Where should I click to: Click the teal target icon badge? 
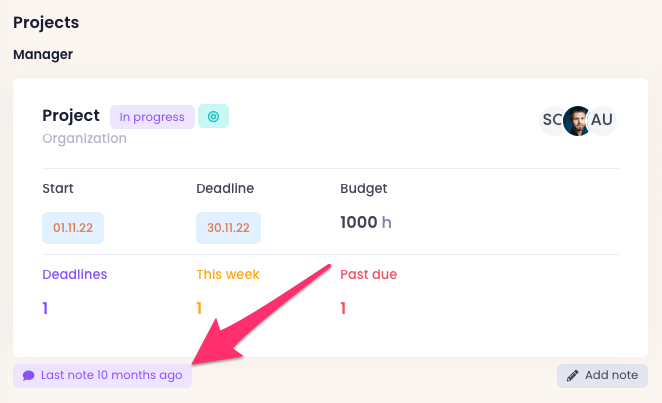tap(213, 116)
